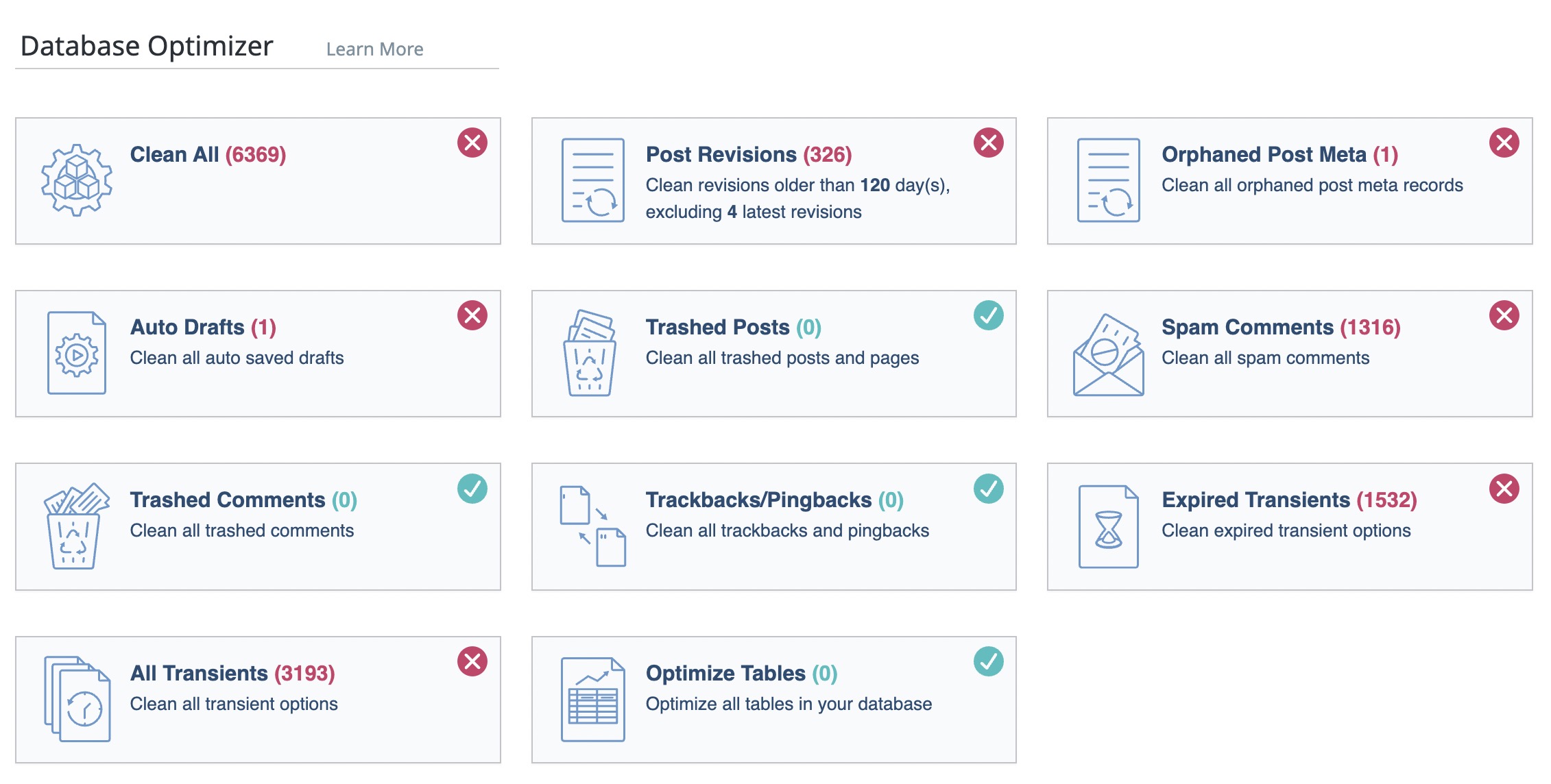1551x784 pixels.
Task: Click the Post Revisions document icon
Action: pos(593,180)
